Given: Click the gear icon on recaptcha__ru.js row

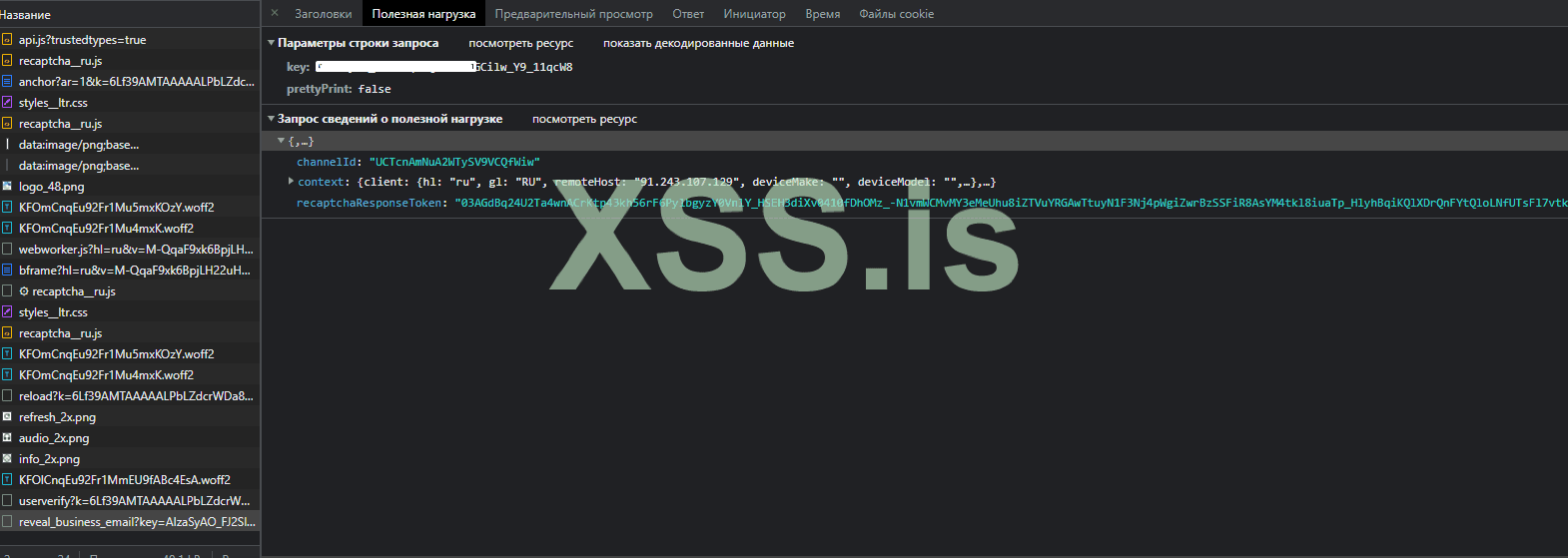Looking at the screenshot, I should click(x=24, y=291).
